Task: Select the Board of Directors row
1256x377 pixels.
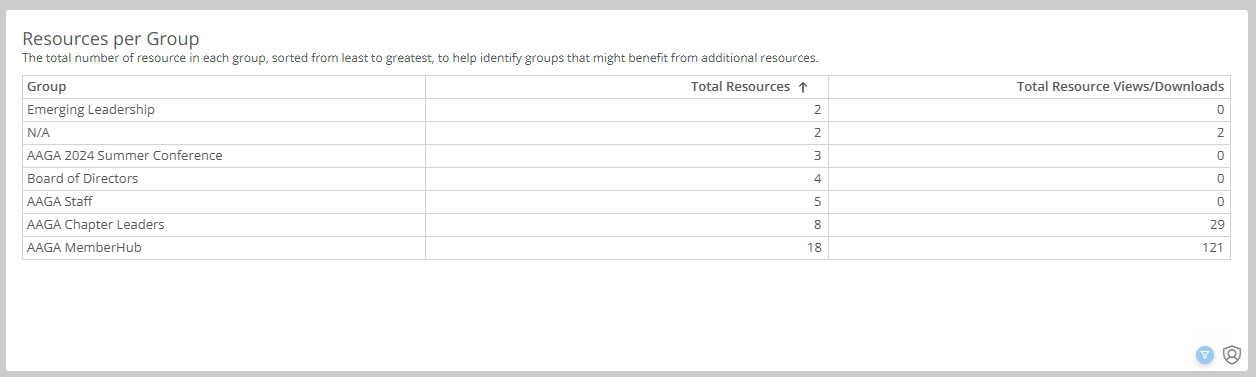Action: click(x=627, y=179)
